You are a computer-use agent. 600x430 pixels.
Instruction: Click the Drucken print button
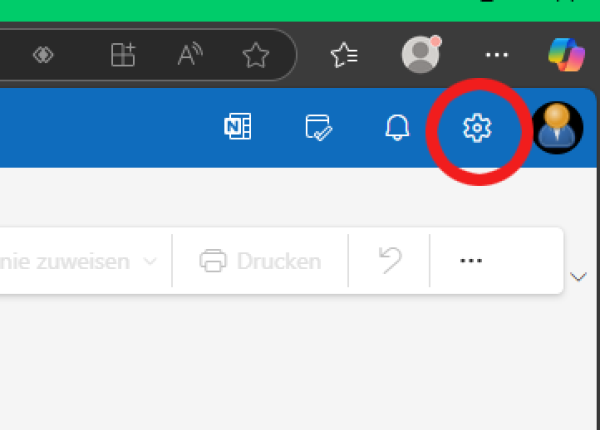point(260,261)
